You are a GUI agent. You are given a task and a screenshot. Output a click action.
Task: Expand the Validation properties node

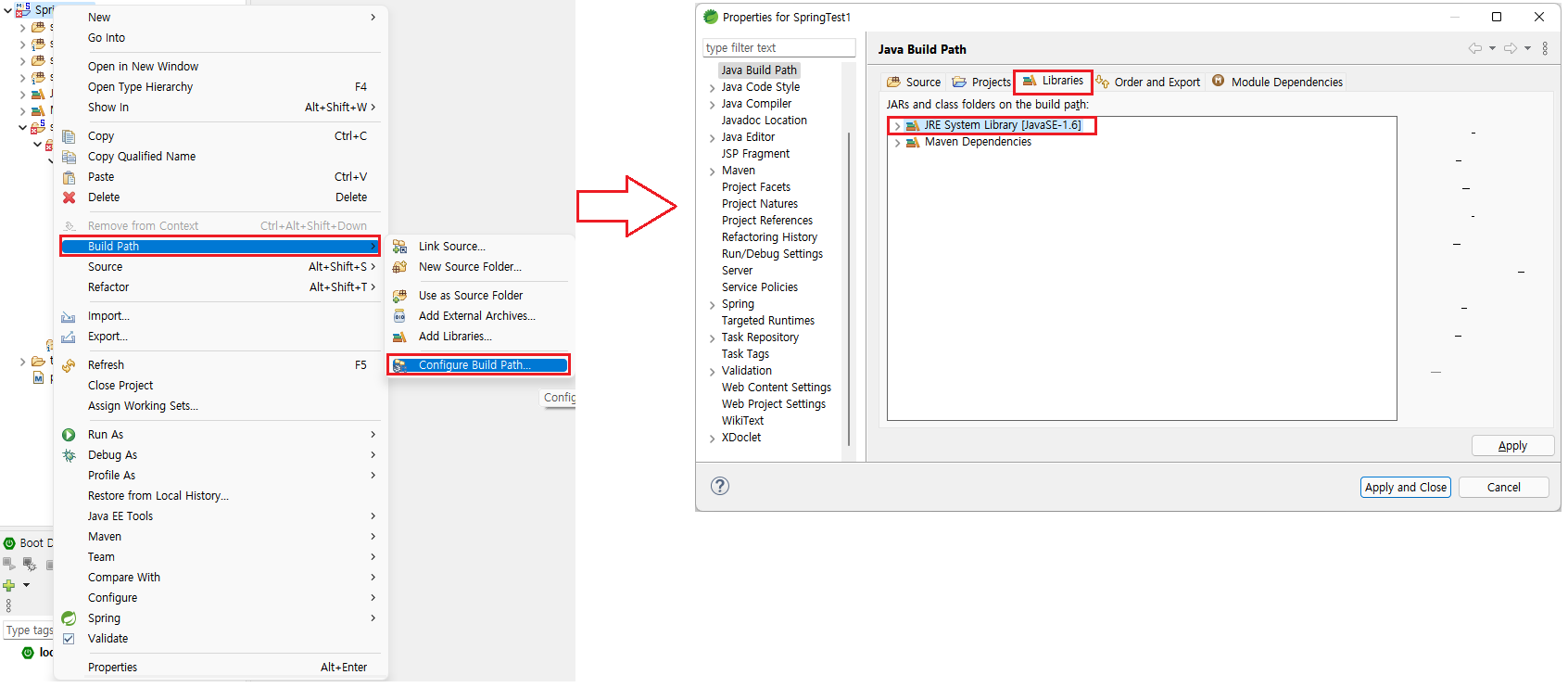(x=712, y=372)
